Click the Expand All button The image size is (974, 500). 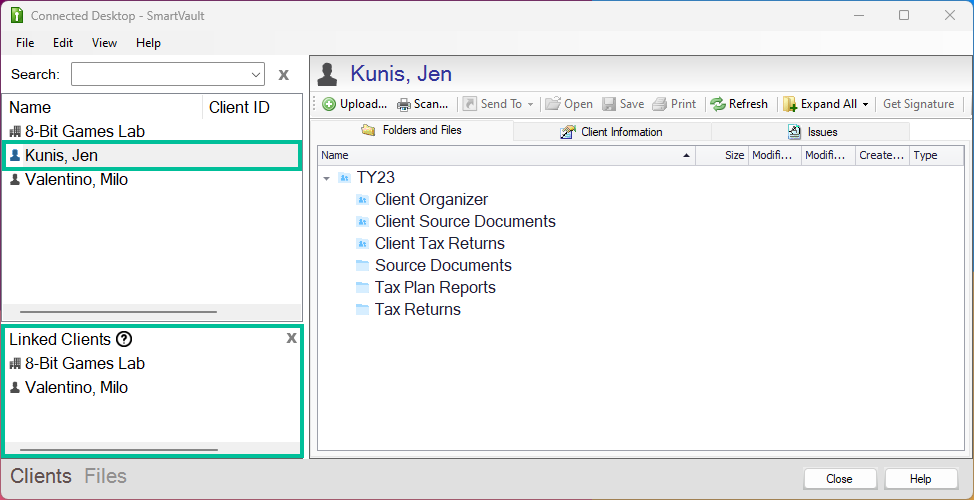(x=820, y=104)
